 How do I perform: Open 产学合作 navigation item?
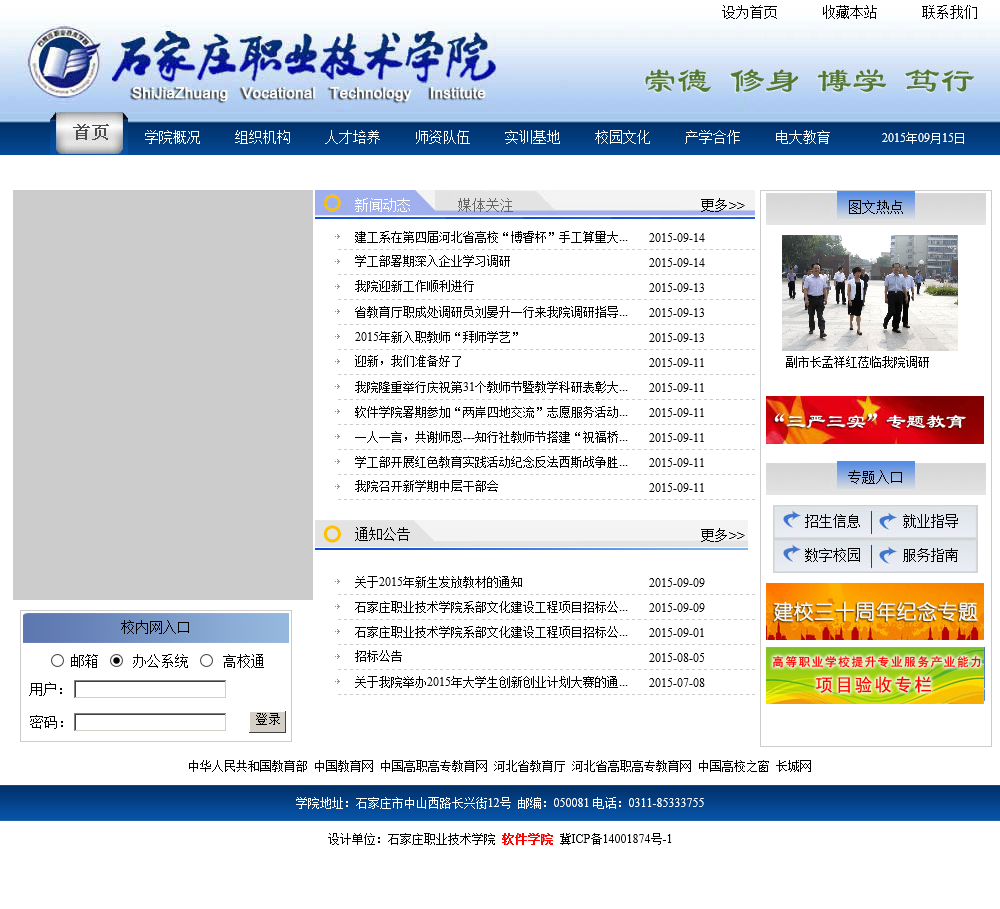coord(712,137)
